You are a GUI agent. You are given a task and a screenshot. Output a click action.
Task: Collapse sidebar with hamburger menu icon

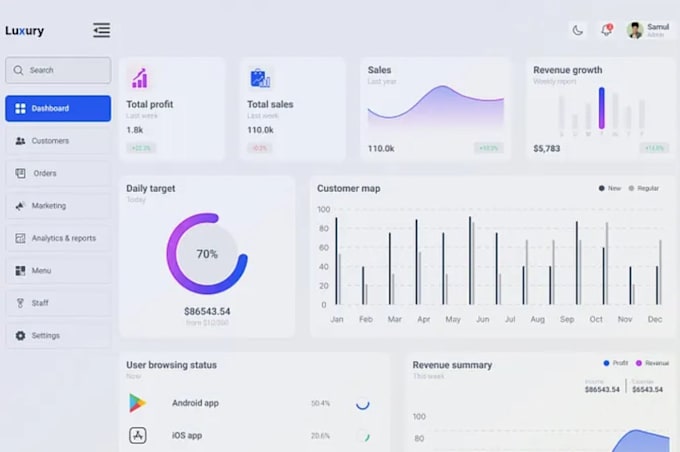click(101, 30)
